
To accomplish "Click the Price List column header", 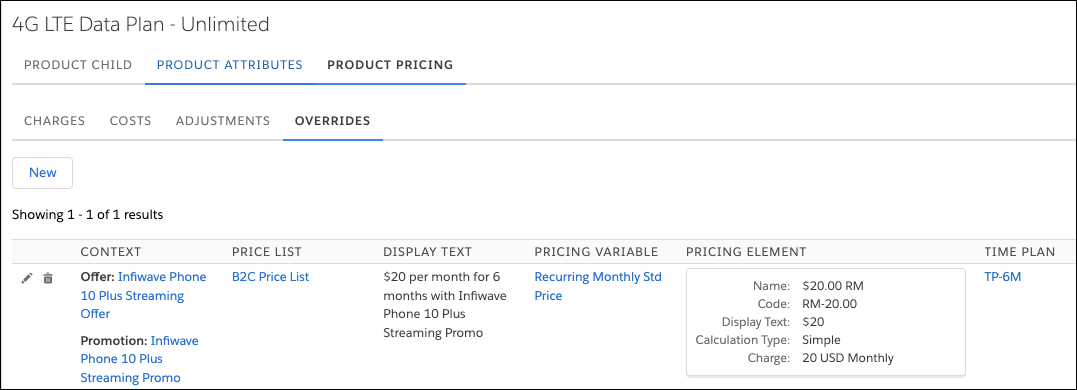I will coord(267,252).
